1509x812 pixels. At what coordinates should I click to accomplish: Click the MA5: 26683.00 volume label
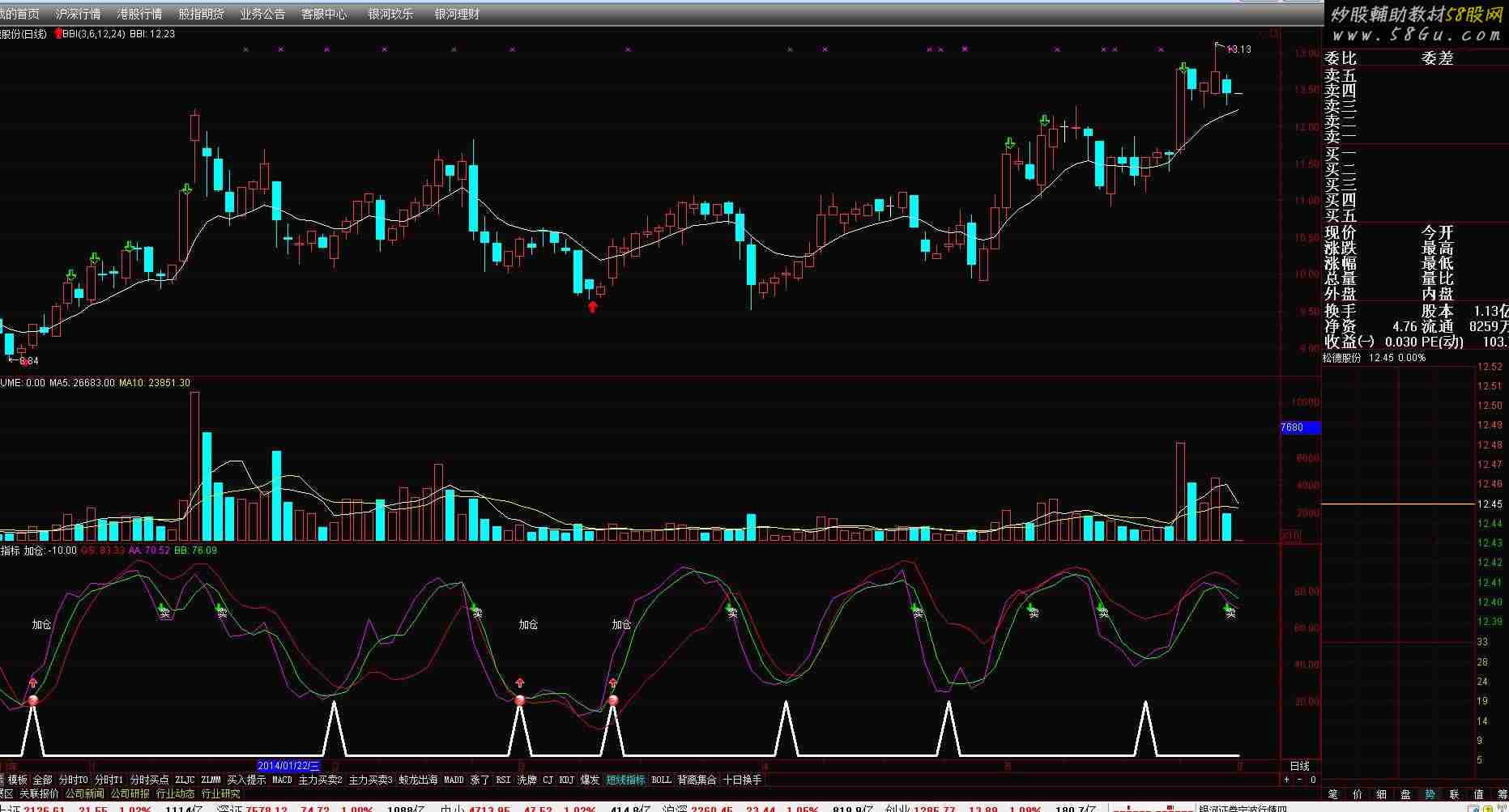pyautogui.click(x=81, y=383)
